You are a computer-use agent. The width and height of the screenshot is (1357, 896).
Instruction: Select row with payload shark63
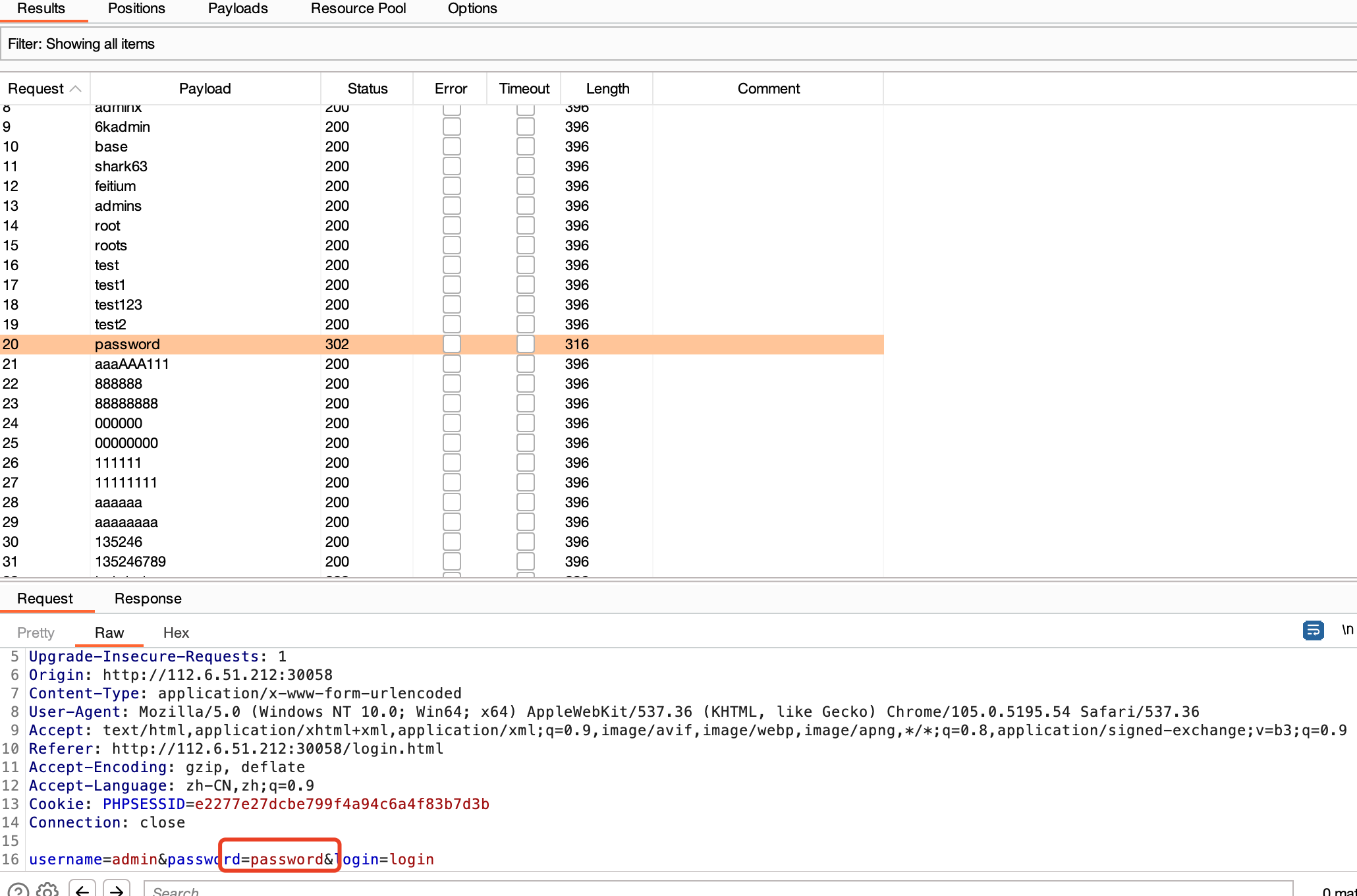pyautogui.click(x=441, y=166)
